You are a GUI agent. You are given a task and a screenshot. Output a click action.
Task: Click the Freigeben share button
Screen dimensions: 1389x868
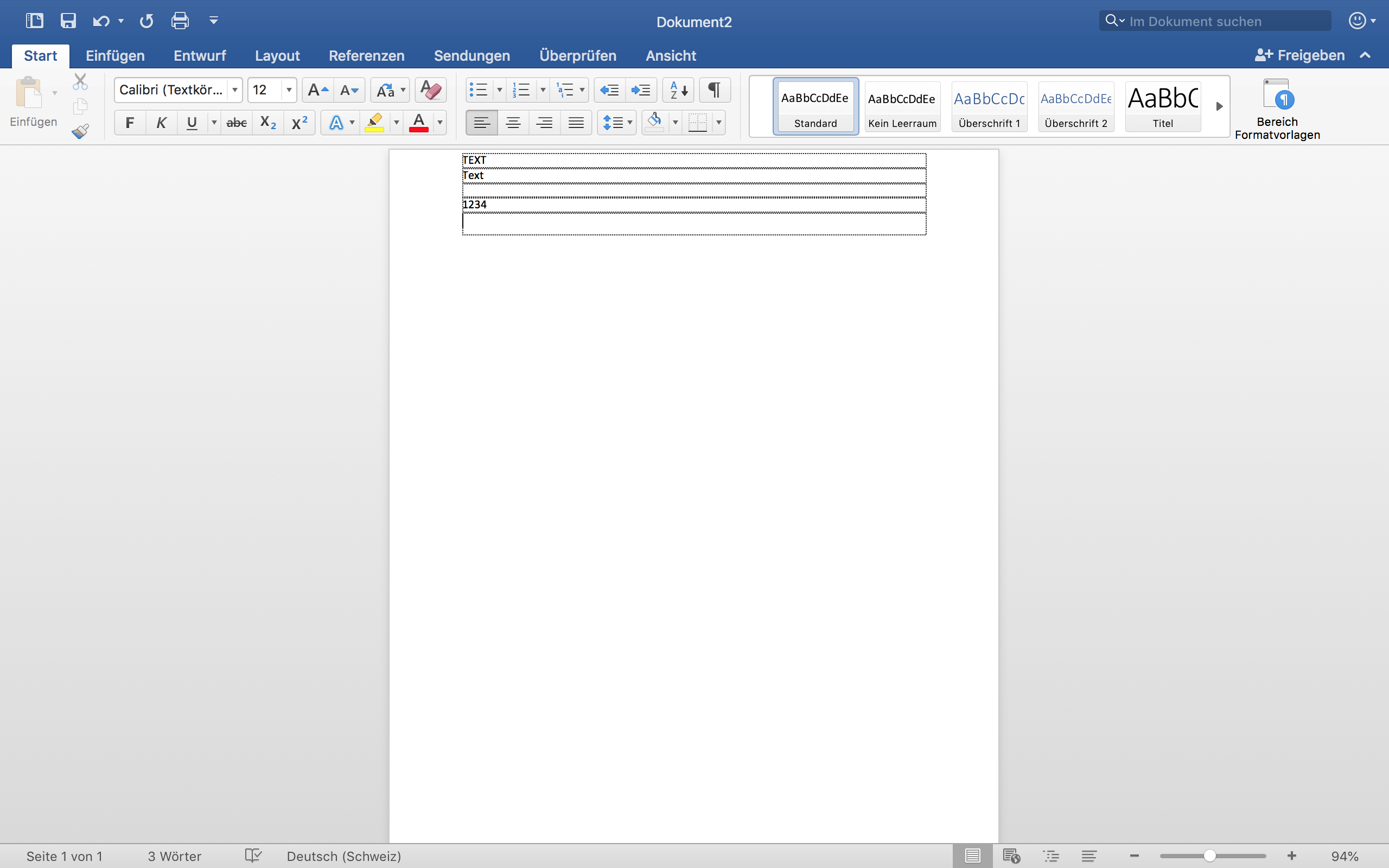coord(1300,56)
